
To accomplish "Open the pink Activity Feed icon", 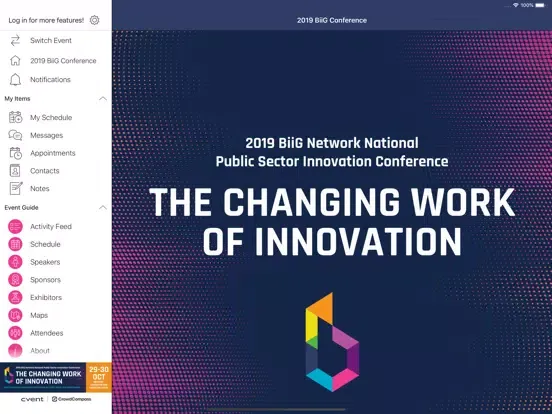I will [x=15, y=226].
